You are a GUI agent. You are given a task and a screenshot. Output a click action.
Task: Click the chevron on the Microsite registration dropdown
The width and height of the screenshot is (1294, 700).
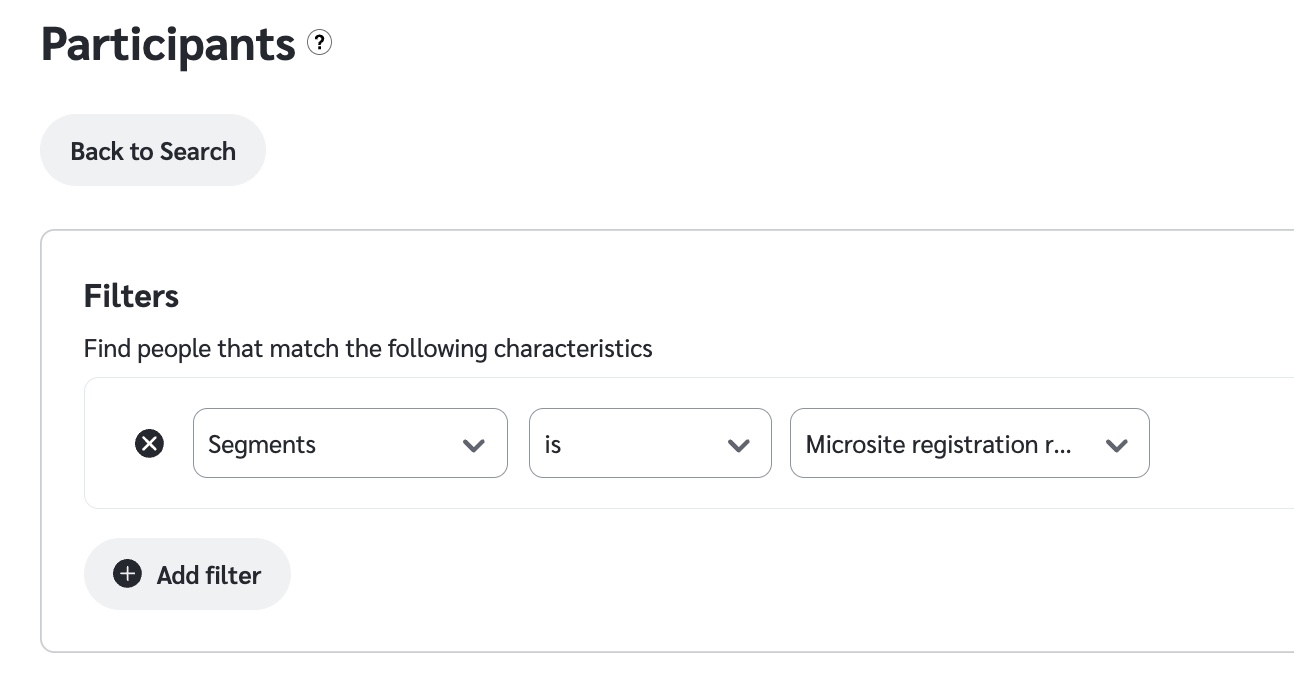[1117, 445]
